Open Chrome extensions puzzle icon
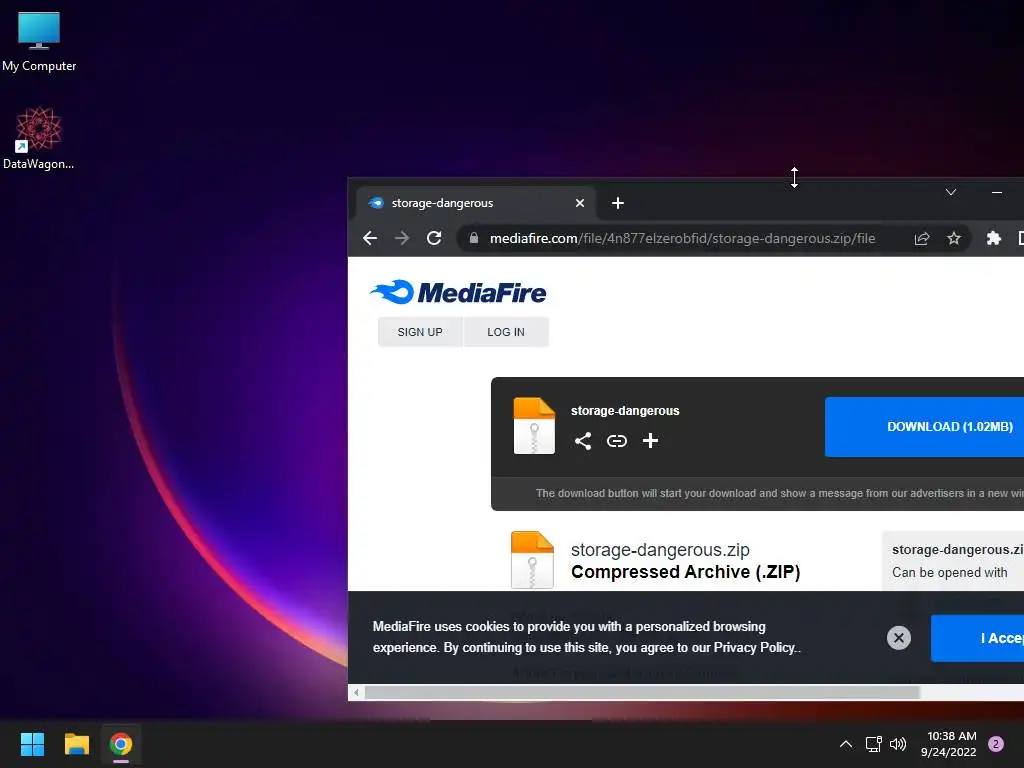1024x768 pixels. [994, 238]
